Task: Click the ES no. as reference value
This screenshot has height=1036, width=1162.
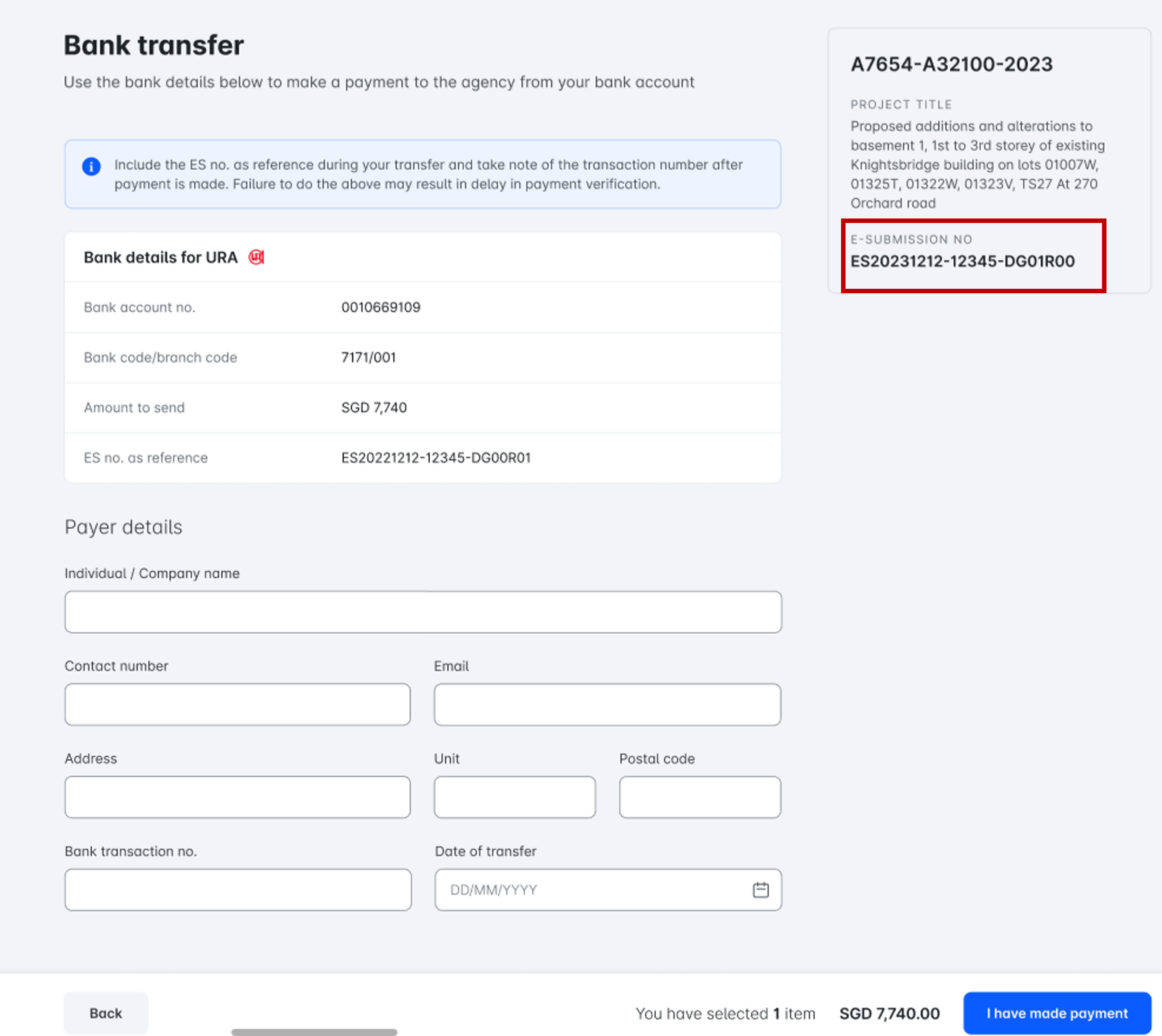Action: click(436, 458)
